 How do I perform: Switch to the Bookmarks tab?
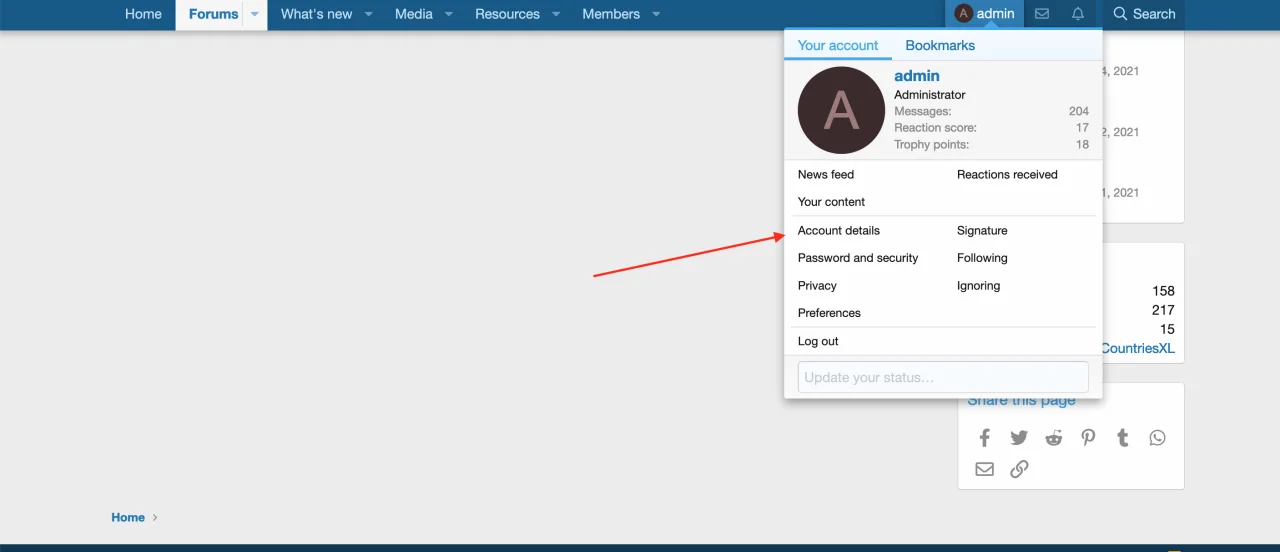(x=939, y=45)
